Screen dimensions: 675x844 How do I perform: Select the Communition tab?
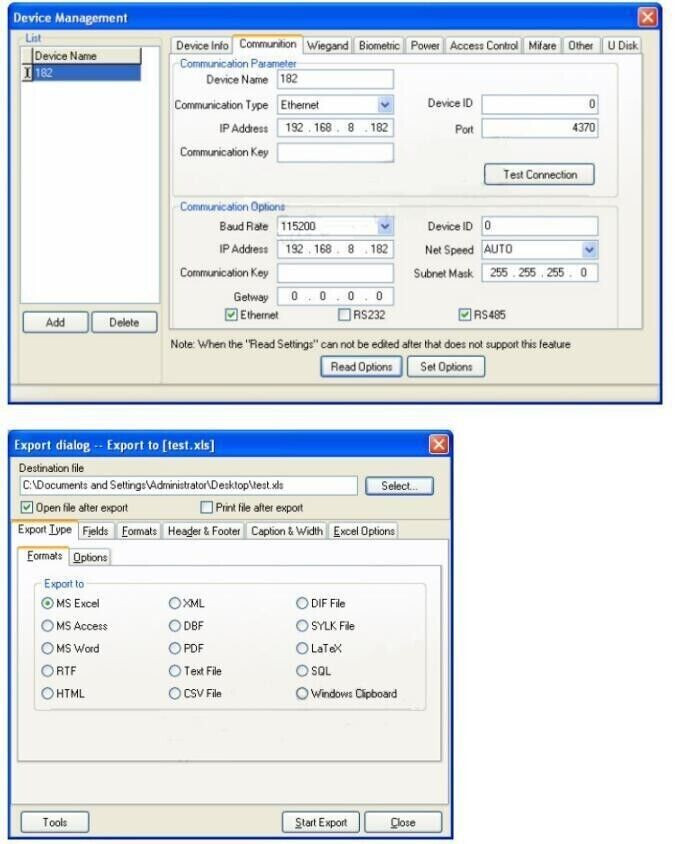coord(268,44)
